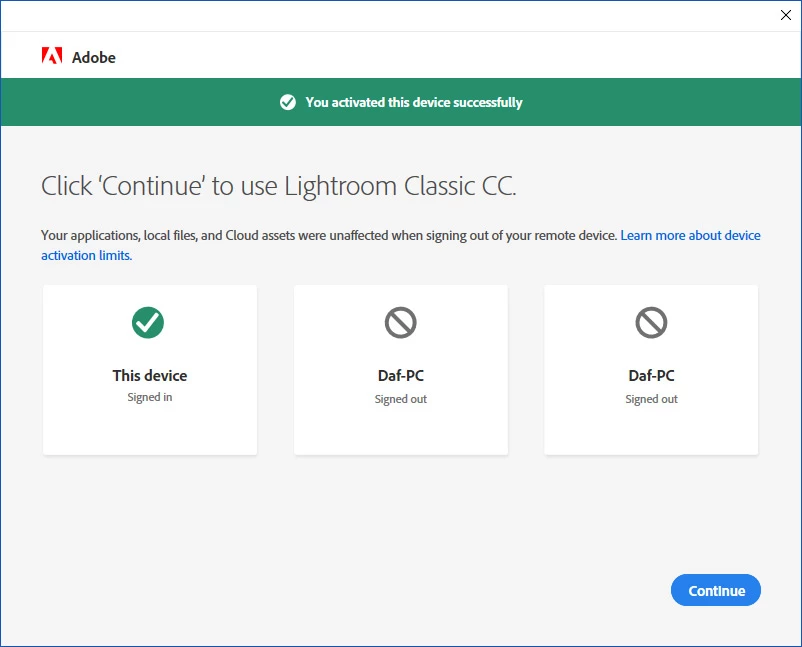802x647 pixels.
Task: Click 'You activated this device successfully' text
Action: pyautogui.click(x=414, y=102)
